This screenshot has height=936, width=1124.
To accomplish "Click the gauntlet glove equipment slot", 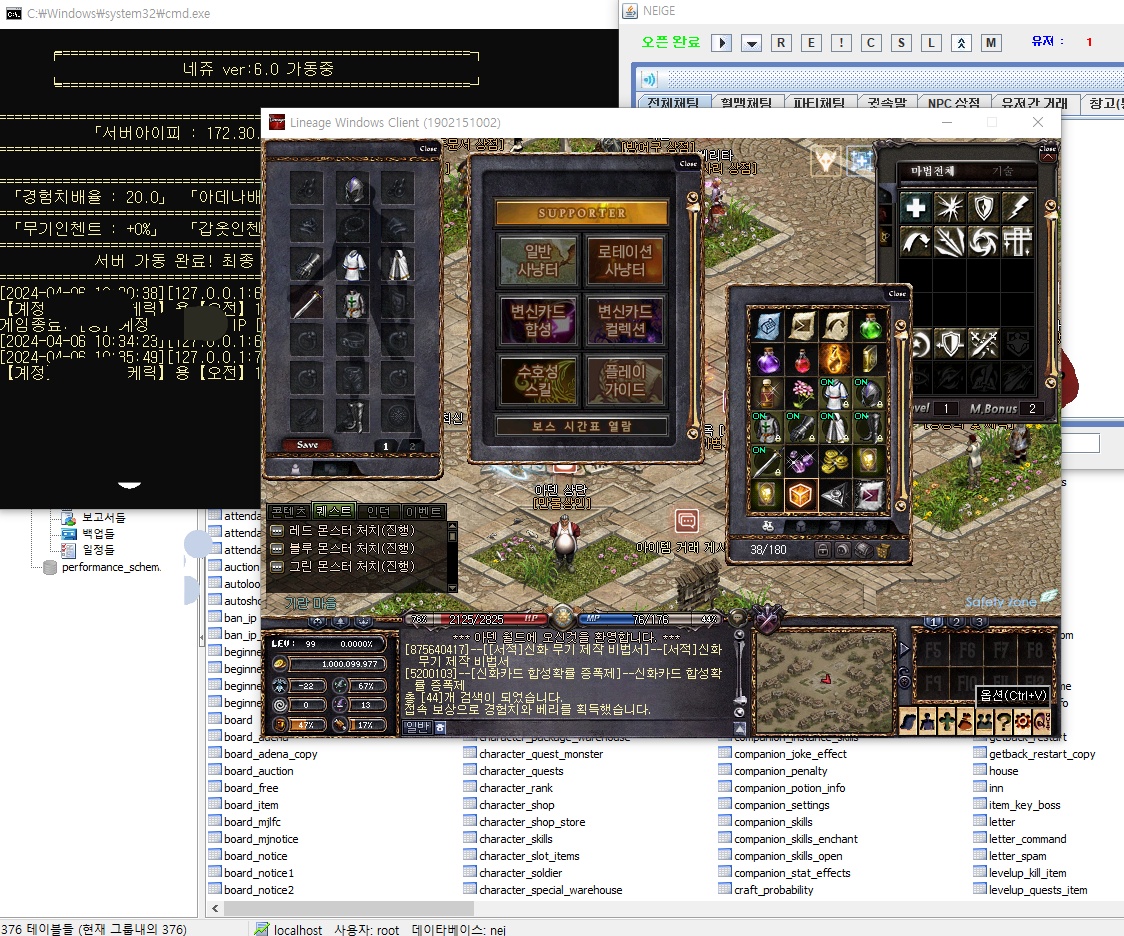I will coord(307,264).
